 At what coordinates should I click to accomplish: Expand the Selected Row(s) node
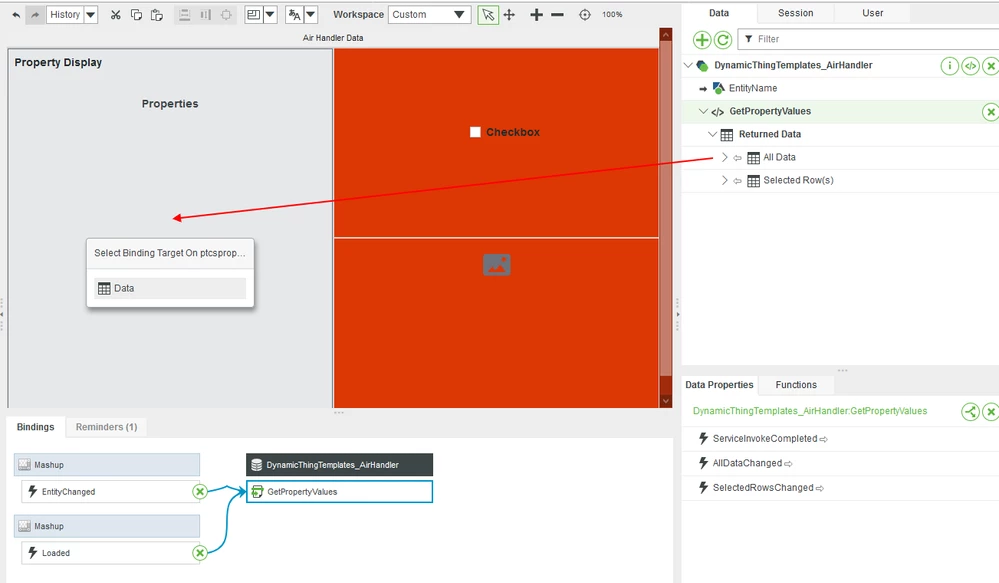click(x=724, y=180)
